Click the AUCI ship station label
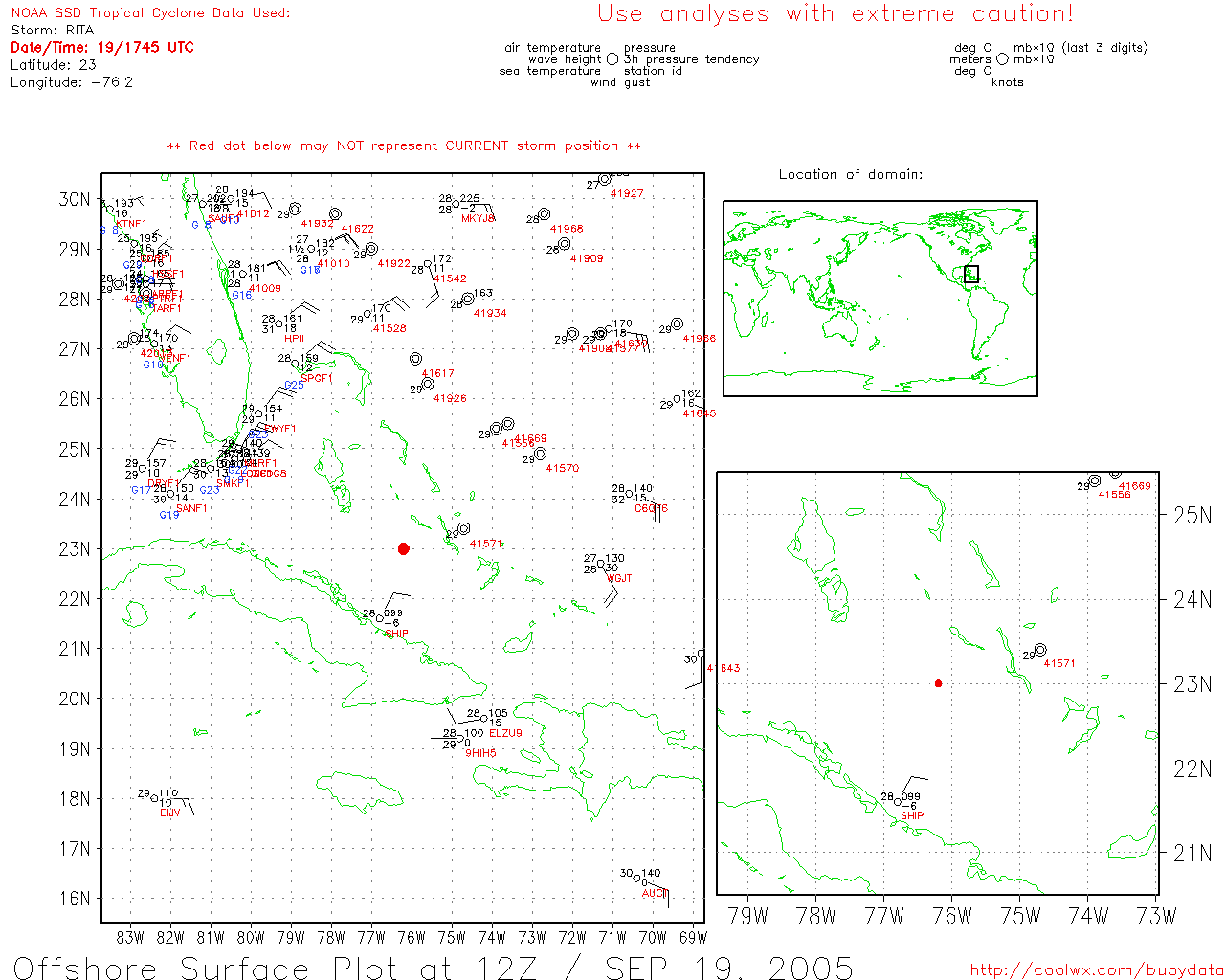1225x980 pixels. click(653, 893)
